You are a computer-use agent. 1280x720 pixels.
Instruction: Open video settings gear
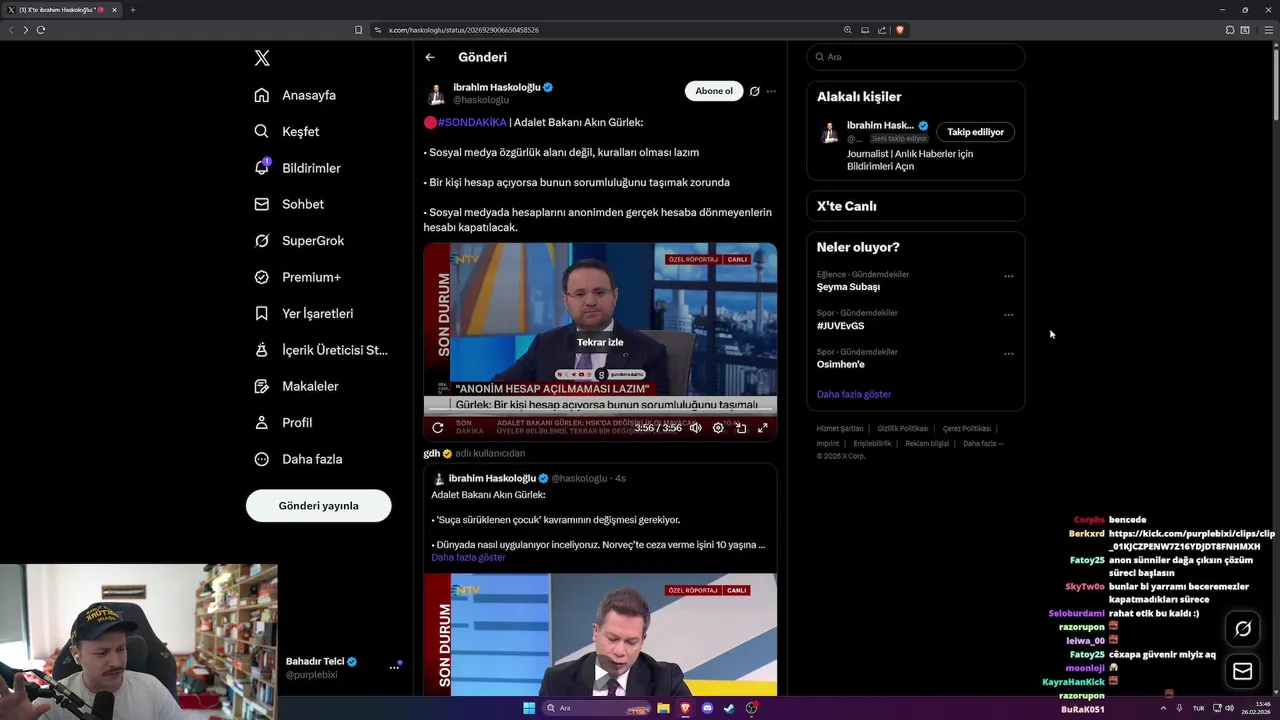point(718,427)
